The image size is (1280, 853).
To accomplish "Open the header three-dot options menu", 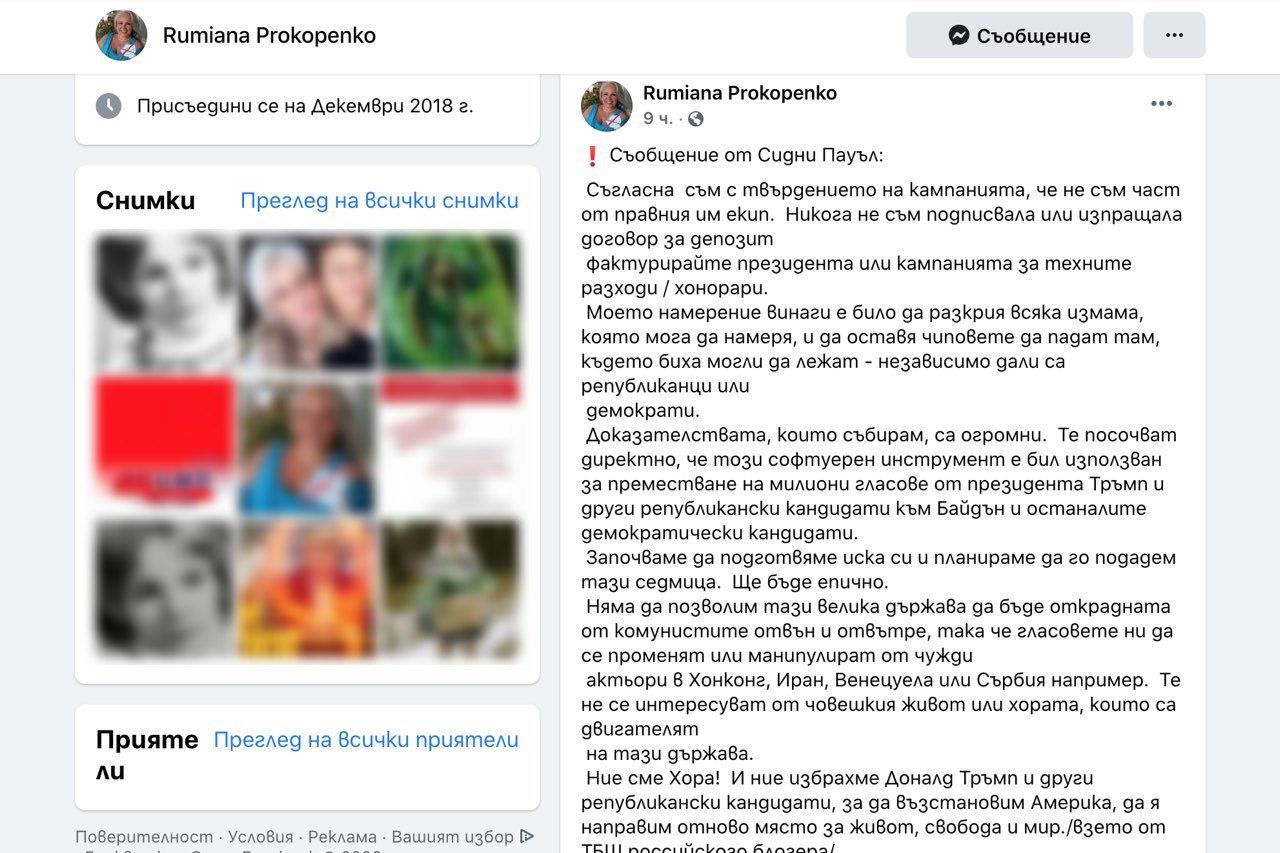I will point(1174,35).
